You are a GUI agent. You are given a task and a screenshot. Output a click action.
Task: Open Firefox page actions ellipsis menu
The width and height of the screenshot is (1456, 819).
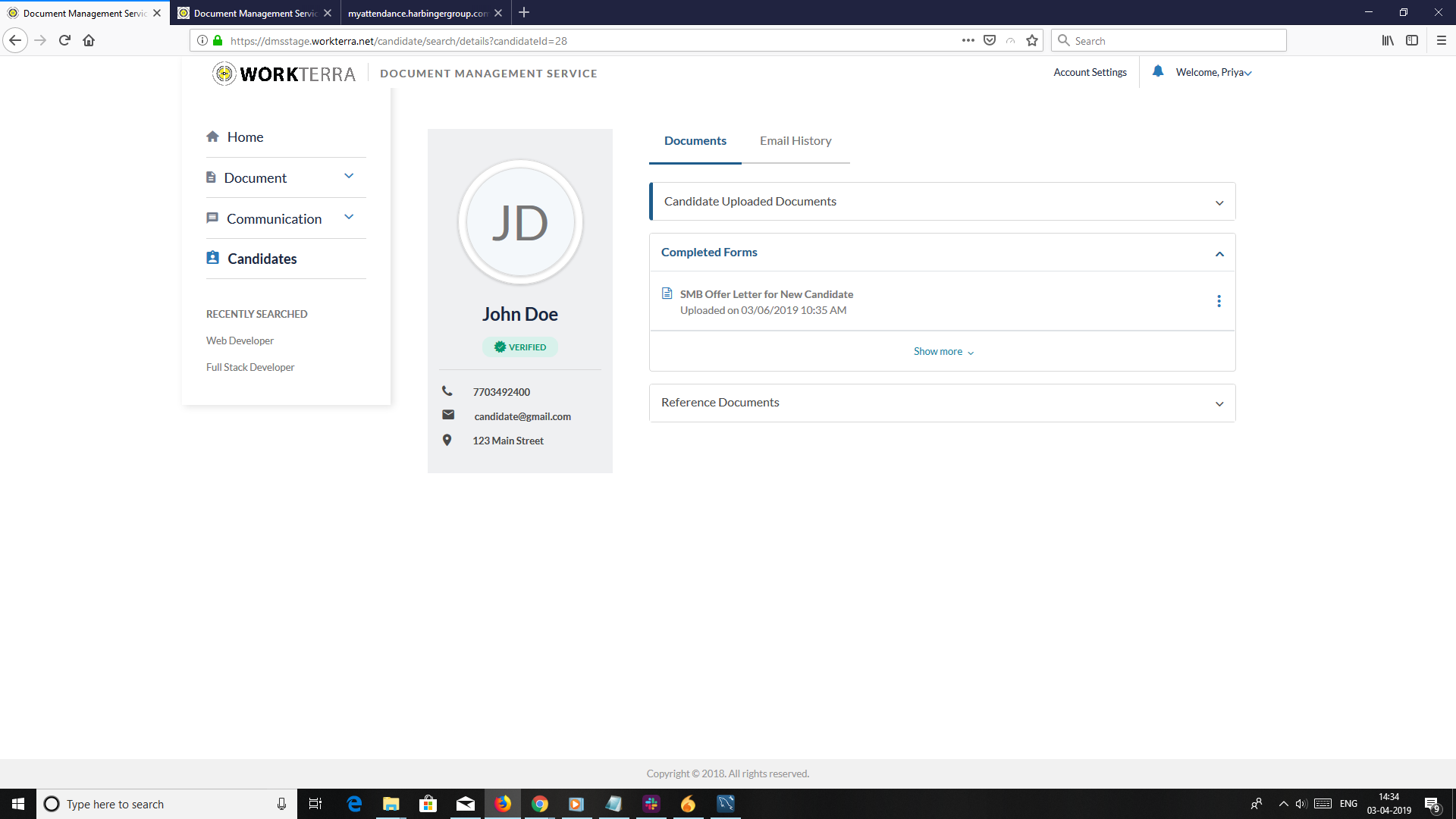coord(968,41)
